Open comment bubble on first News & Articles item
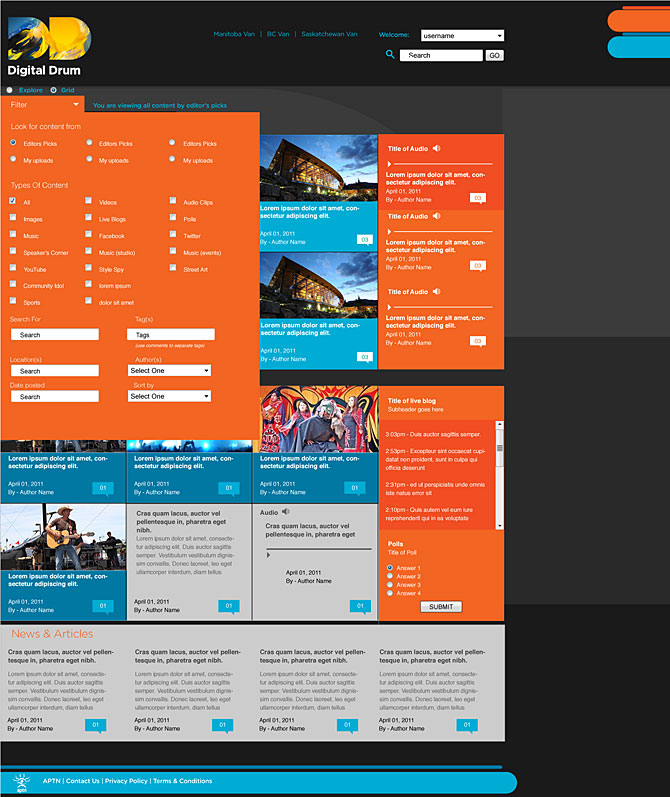Image resolution: width=670 pixels, height=797 pixels. (95, 725)
